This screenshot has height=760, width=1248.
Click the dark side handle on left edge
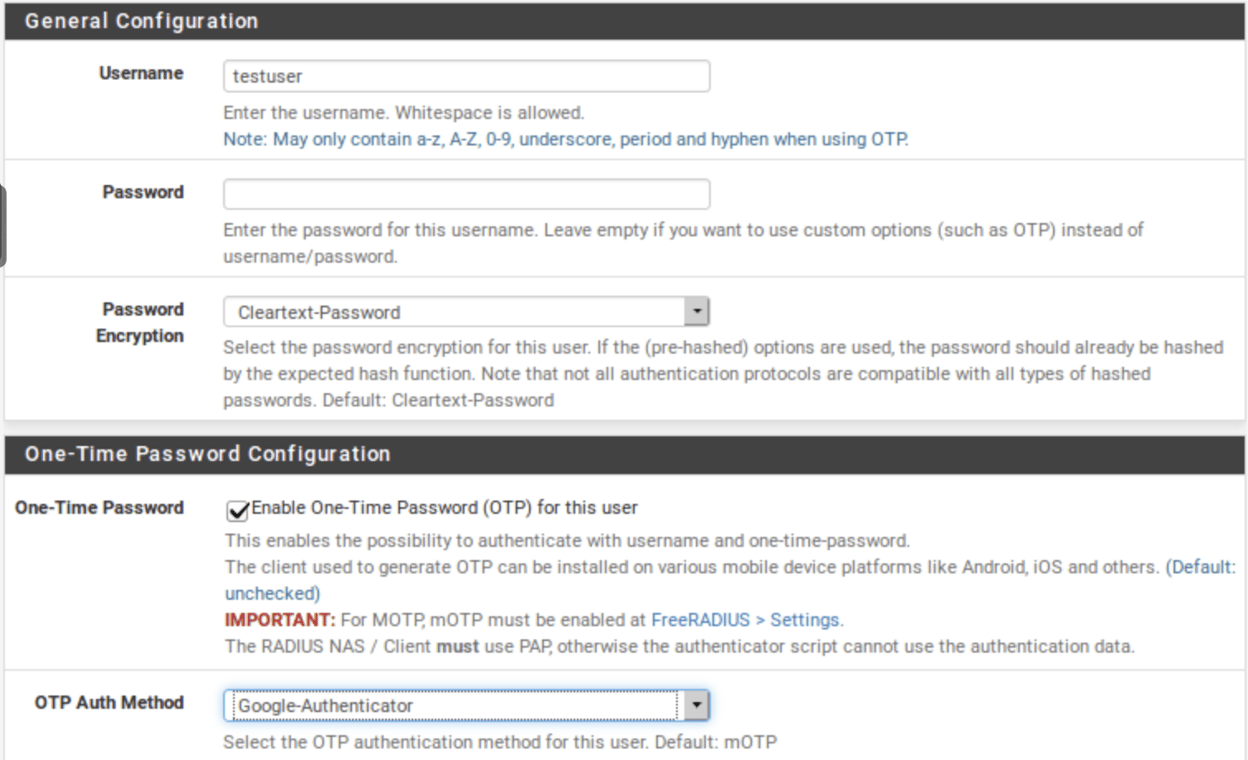(x=3, y=226)
